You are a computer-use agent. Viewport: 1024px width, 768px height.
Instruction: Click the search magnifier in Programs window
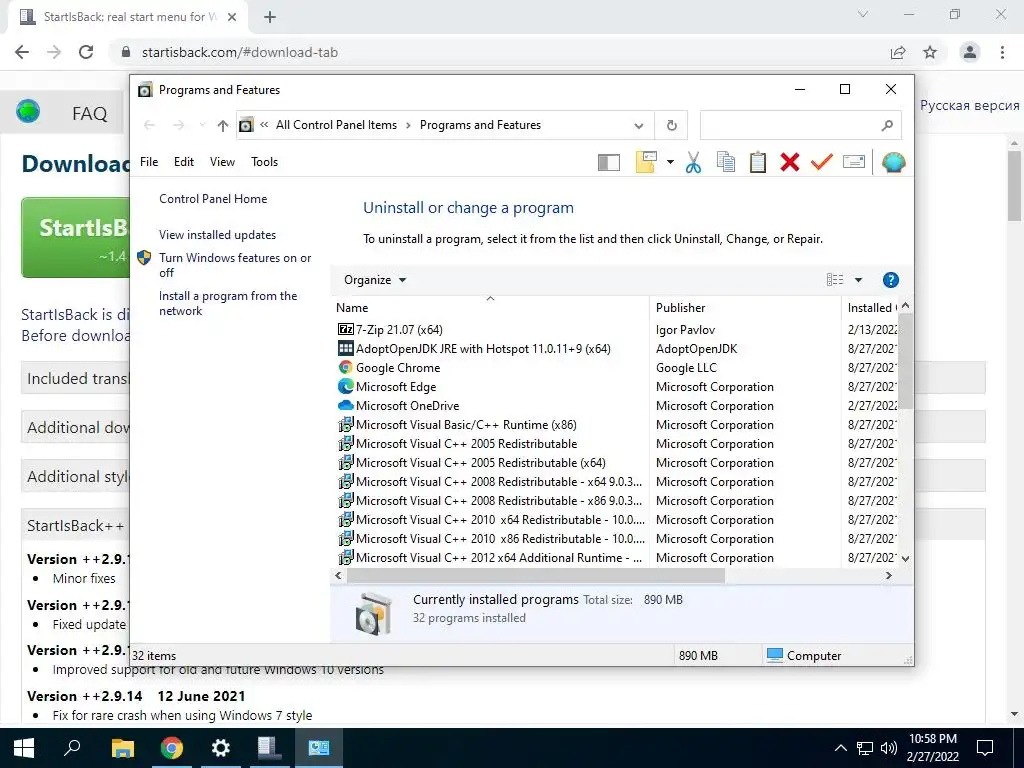tap(887, 125)
